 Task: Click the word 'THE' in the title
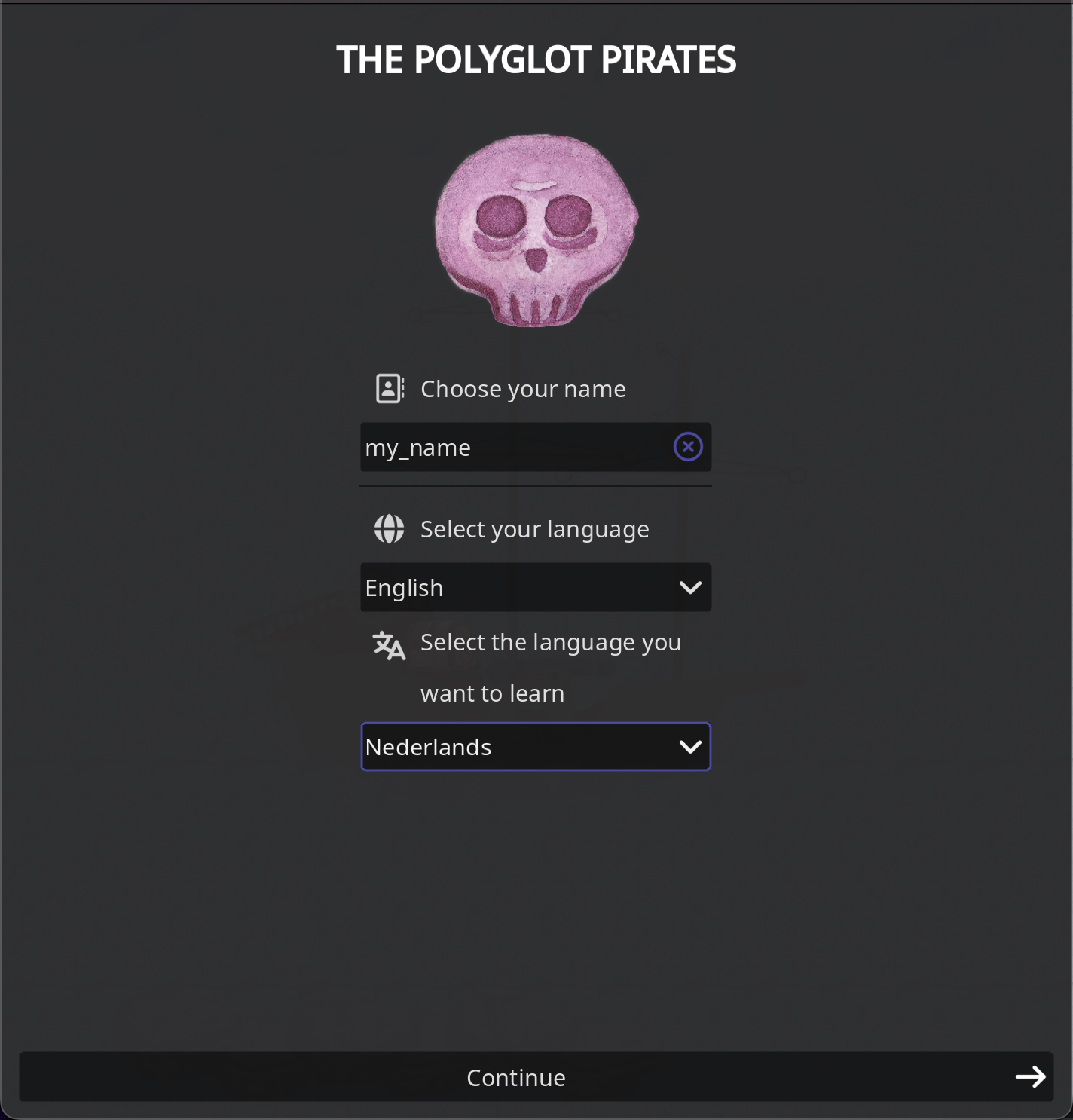pyautogui.click(x=369, y=60)
